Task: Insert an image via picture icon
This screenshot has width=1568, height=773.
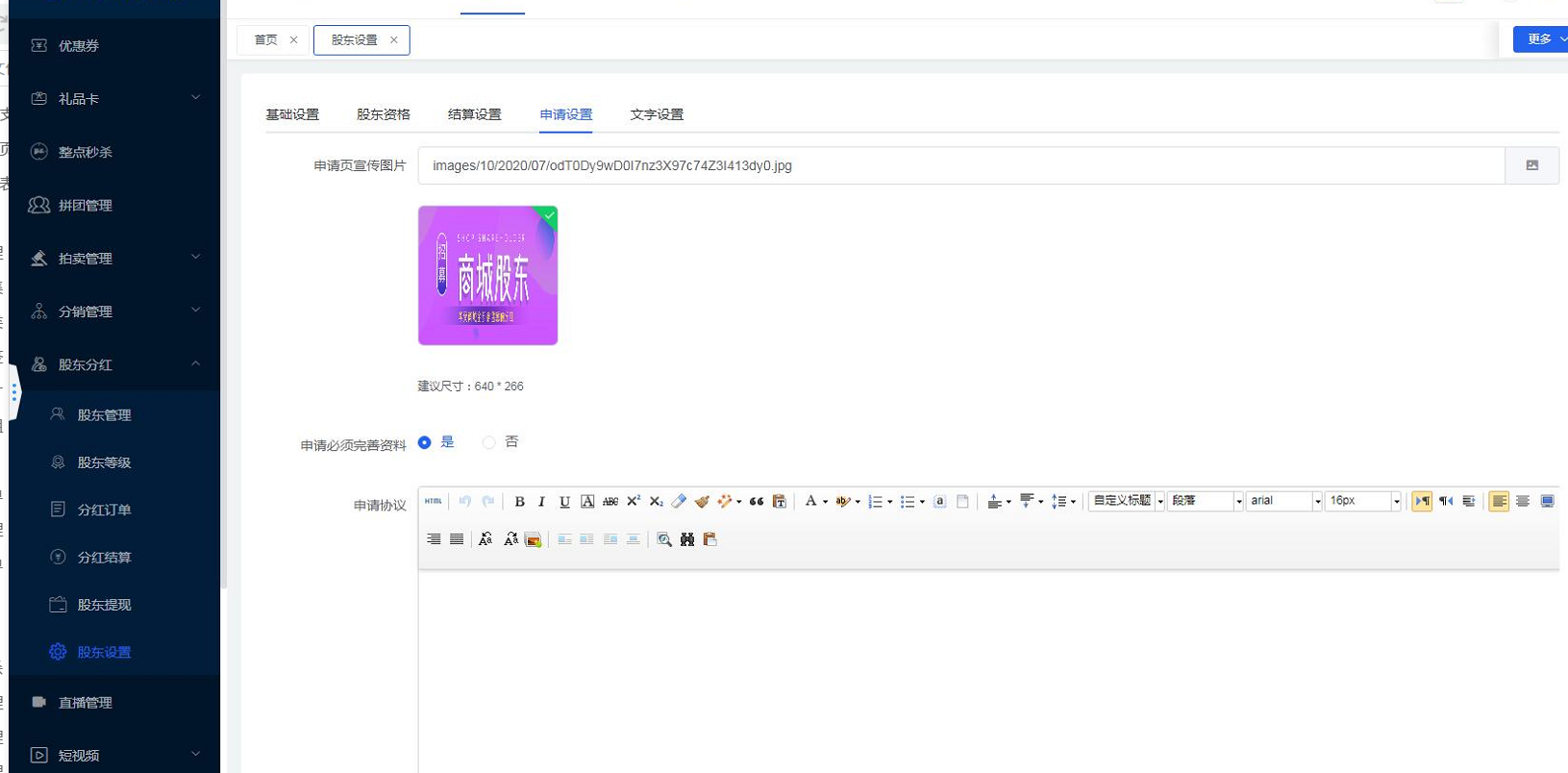Action: 534,539
